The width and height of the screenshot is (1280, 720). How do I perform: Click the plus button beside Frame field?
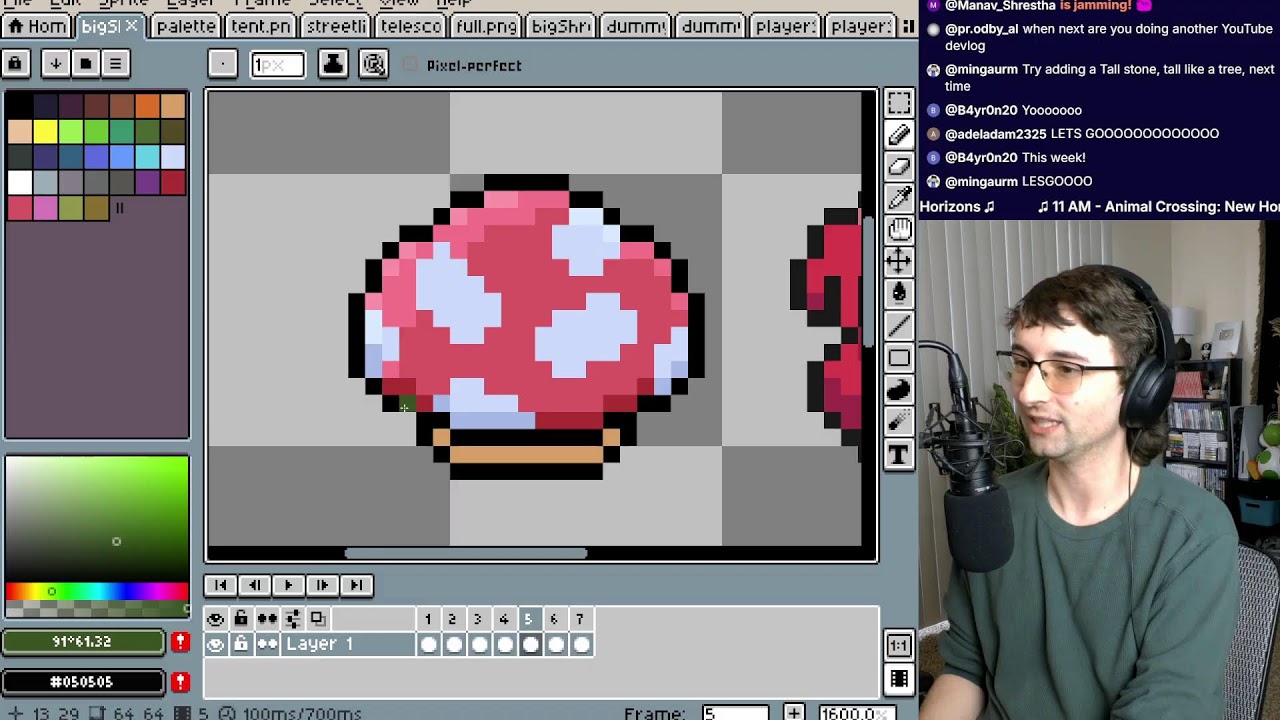[793, 712]
